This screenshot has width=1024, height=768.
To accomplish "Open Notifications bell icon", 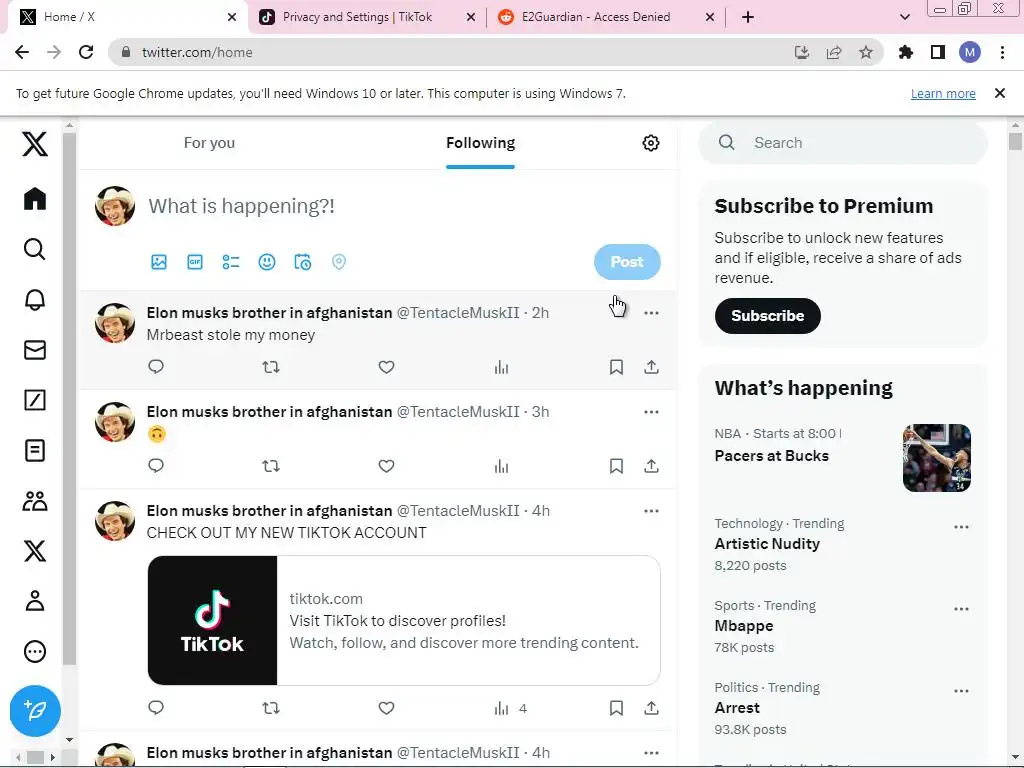I will [x=35, y=300].
